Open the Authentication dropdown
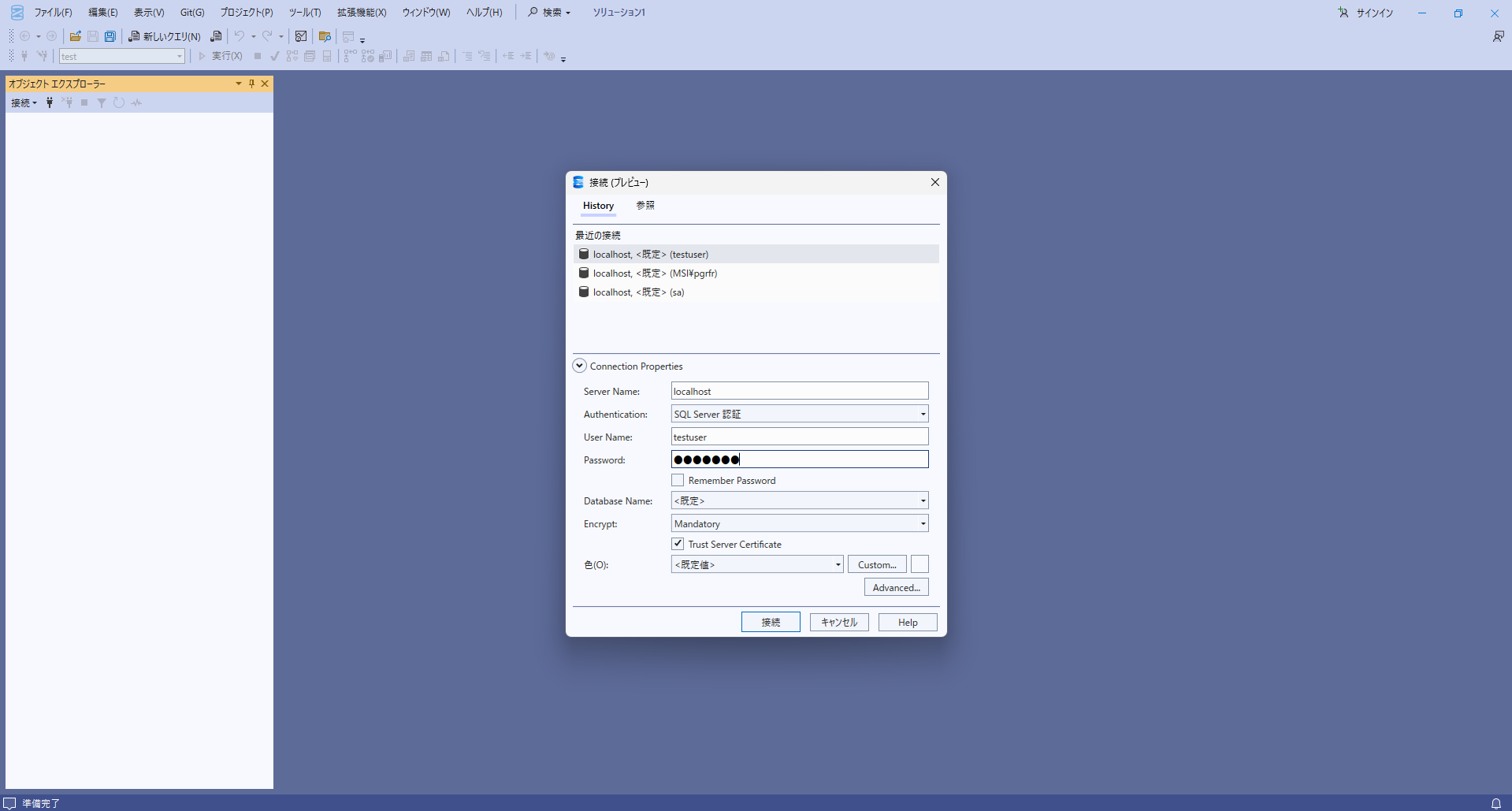 point(922,414)
